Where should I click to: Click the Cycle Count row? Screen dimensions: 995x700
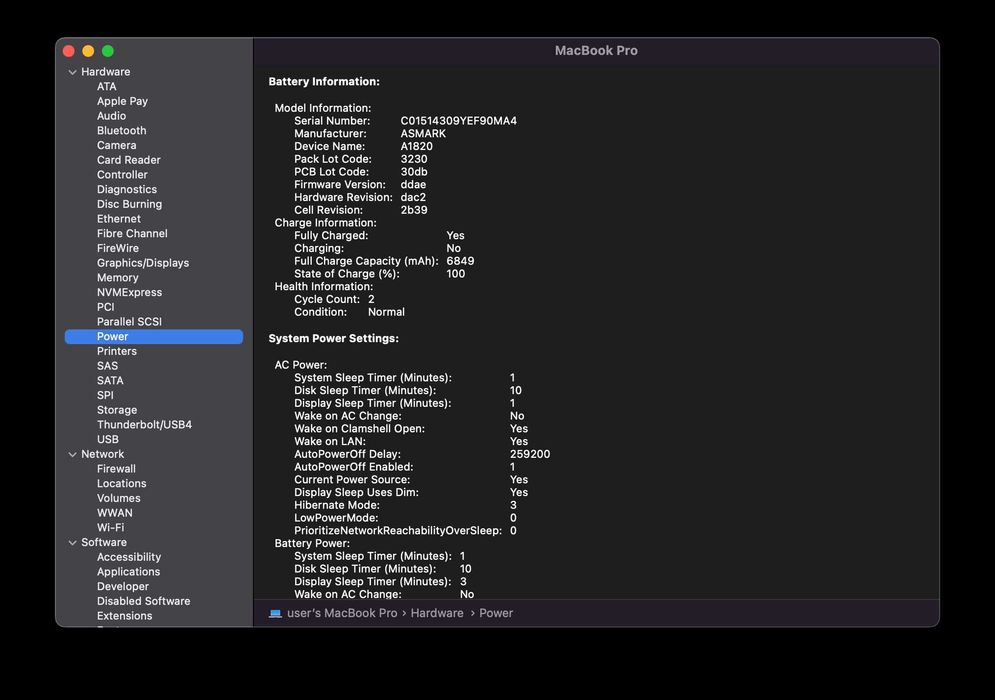tap(334, 299)
